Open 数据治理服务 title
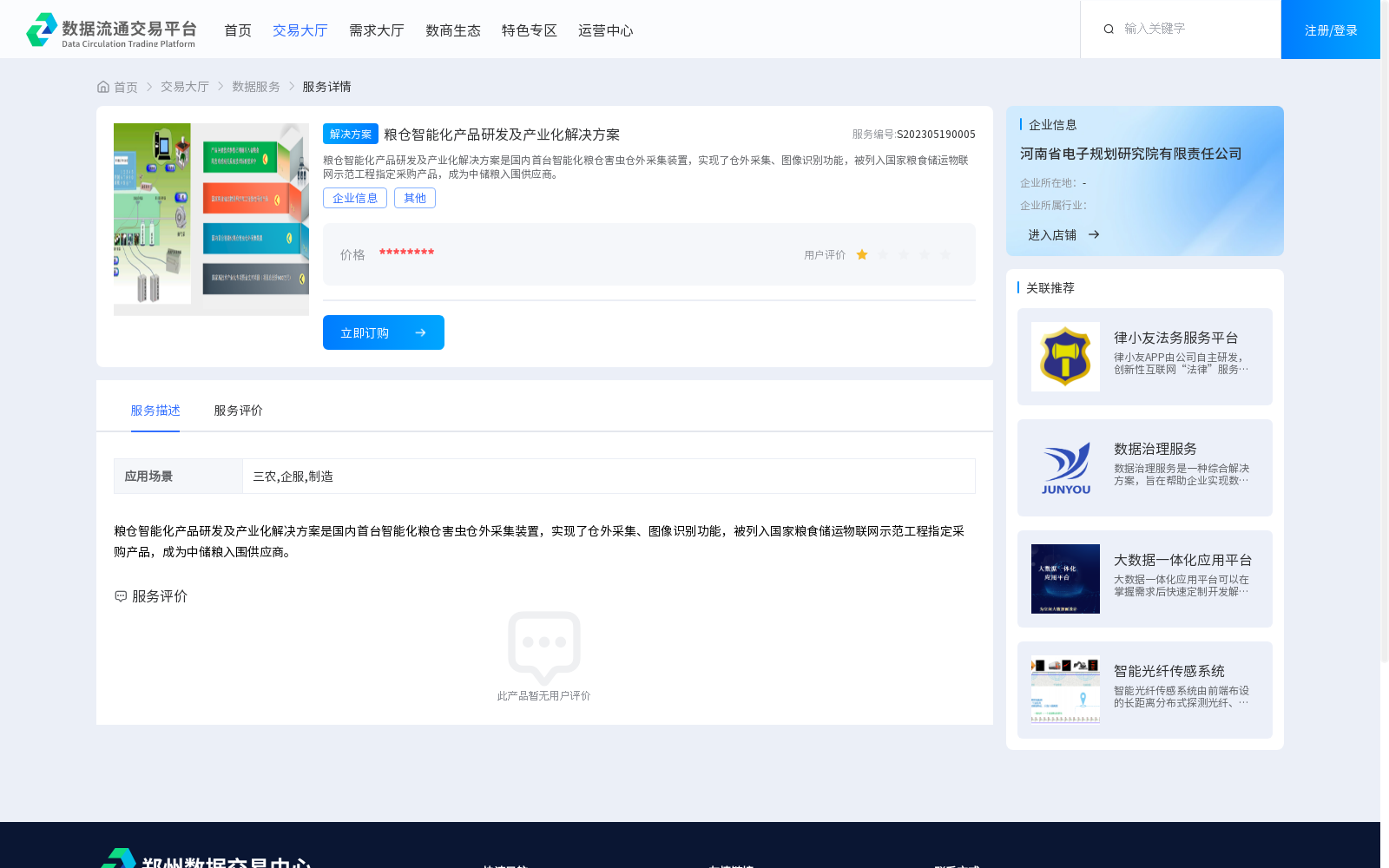This screenshot has height=868, width=1389. tap(1155, 449)
